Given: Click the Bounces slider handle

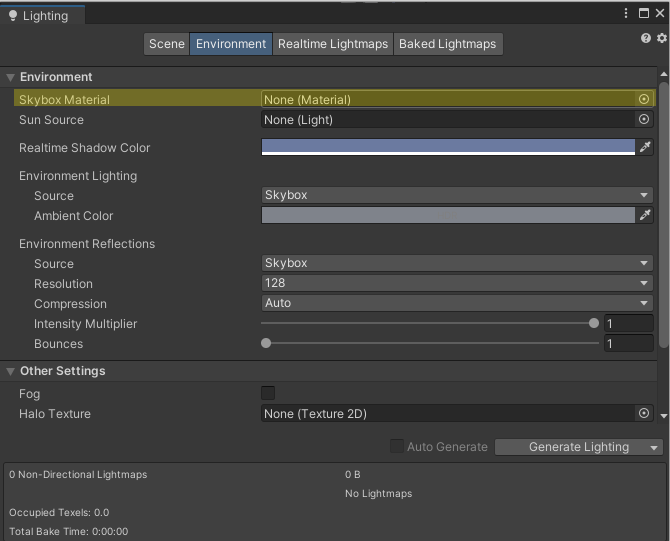Looking at the screenshot, I should click(x=266, y=343).
